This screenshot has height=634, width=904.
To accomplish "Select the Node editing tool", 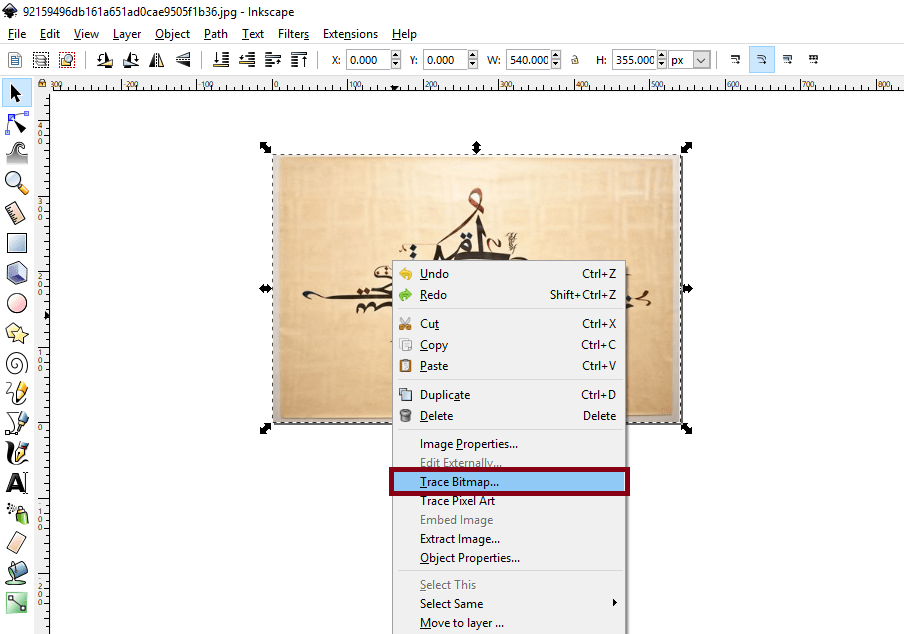I will click(x=17, y=123).
